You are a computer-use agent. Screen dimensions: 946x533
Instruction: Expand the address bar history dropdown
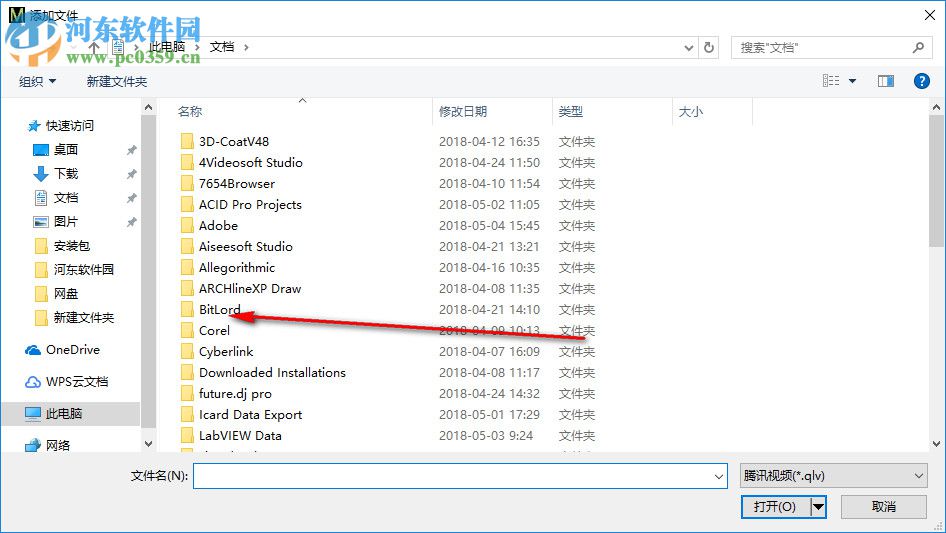click(x=688, y=47)
